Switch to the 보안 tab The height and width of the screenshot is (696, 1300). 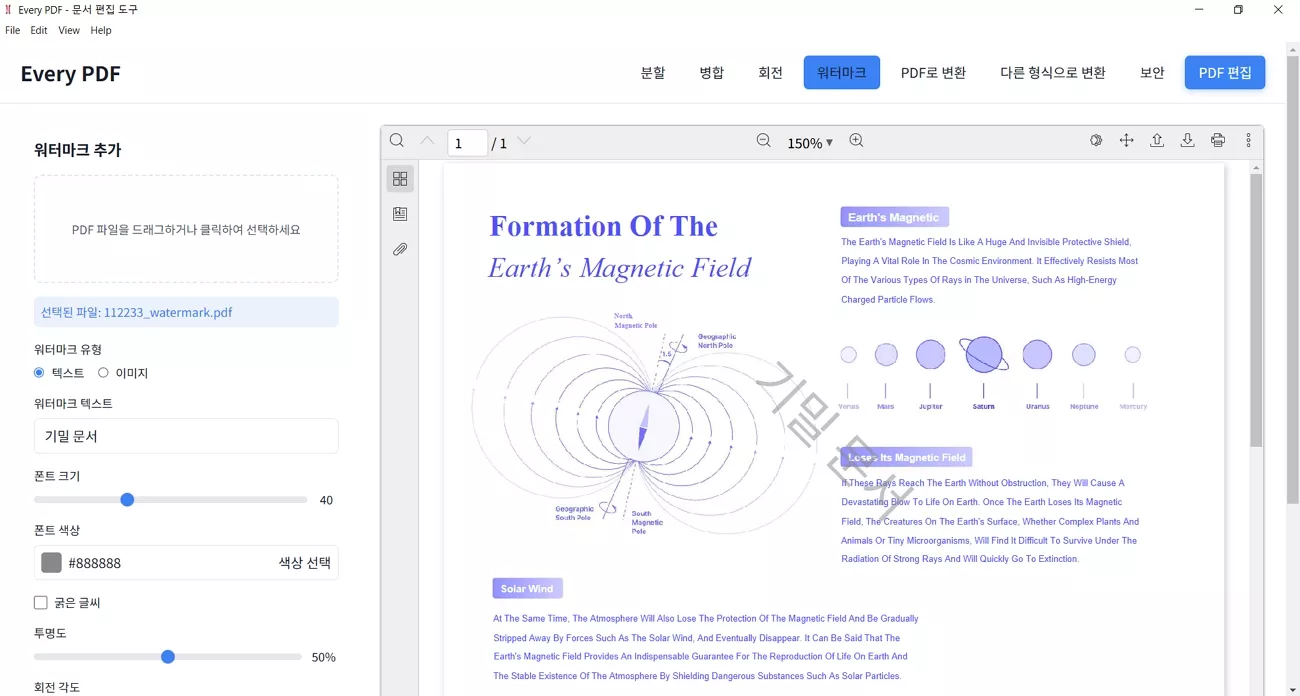(1152, 73)
